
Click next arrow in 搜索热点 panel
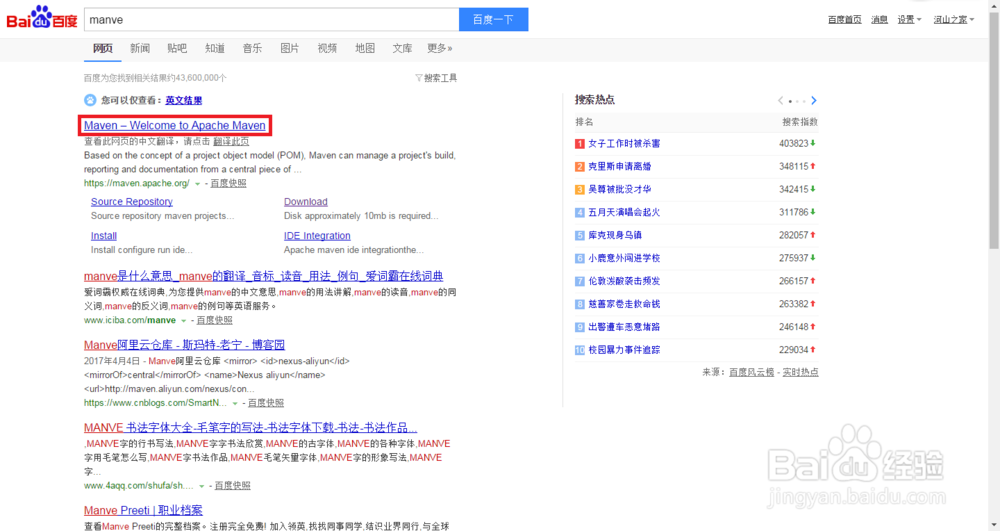pyautogui.click(x=814, y=101)
